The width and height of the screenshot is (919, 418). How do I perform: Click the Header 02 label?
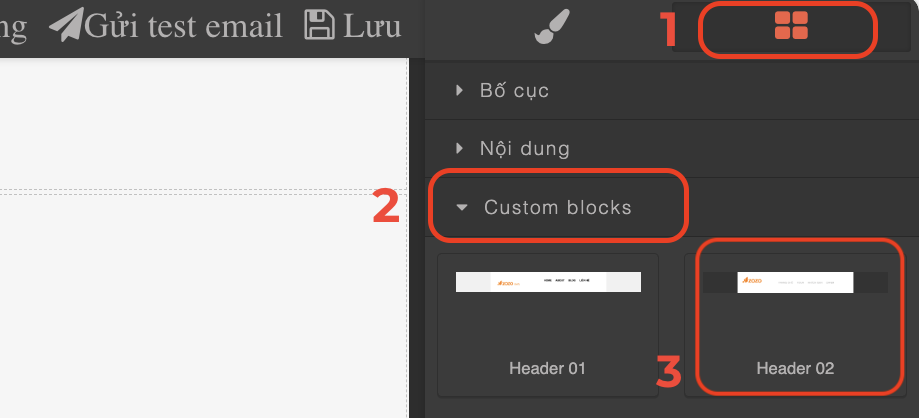click(795, 368)
